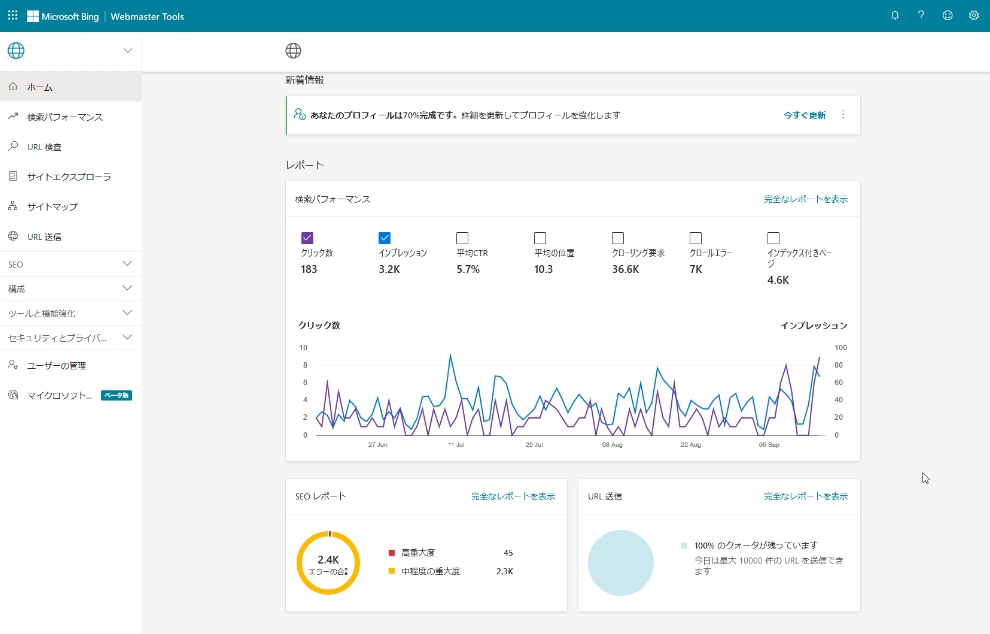Enable the インデックス付きページ checkbox
The height and width of the screenshot is (634, 990).
[773, 237]
